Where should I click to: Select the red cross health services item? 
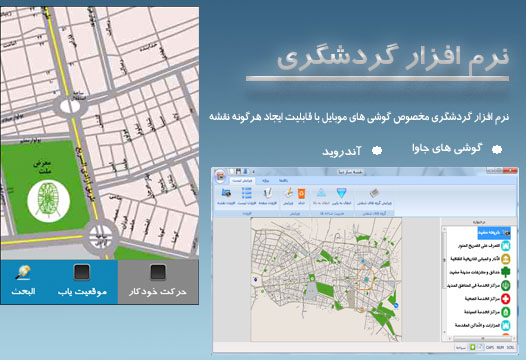coord(488,299)
